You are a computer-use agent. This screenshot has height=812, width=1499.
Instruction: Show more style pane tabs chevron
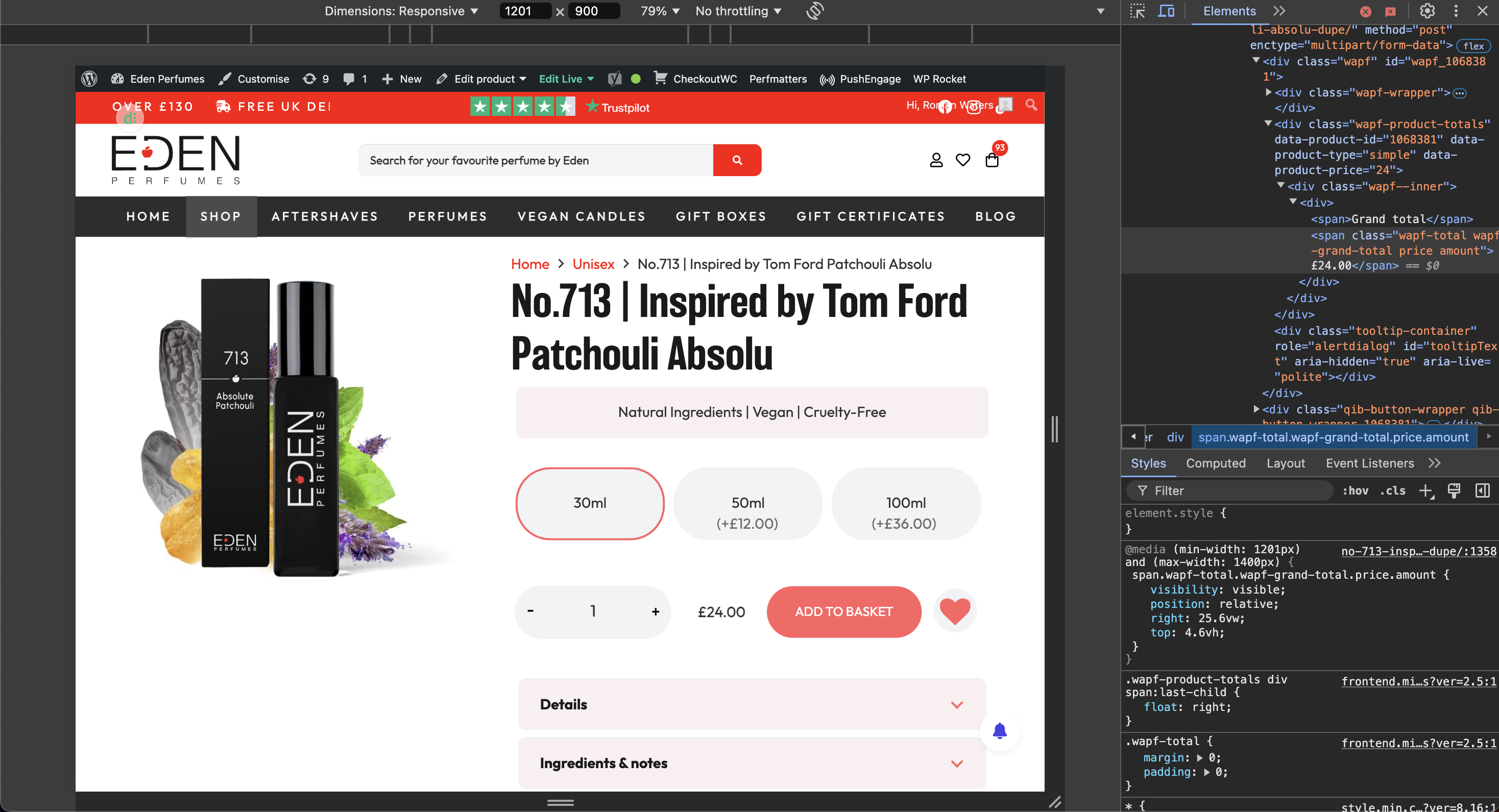1434,463
